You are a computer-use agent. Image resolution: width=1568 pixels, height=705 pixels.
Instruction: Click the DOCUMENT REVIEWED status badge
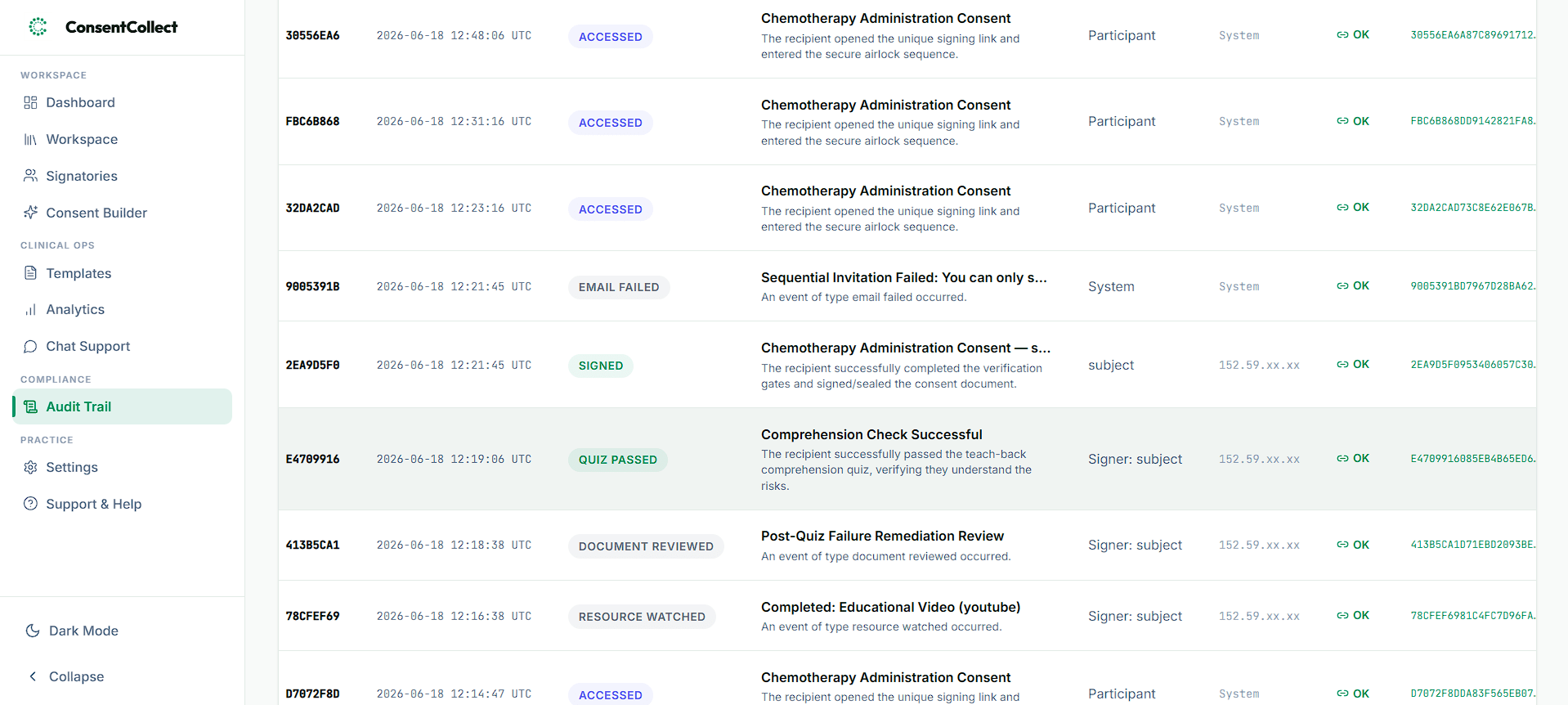[x=646, y=546]
